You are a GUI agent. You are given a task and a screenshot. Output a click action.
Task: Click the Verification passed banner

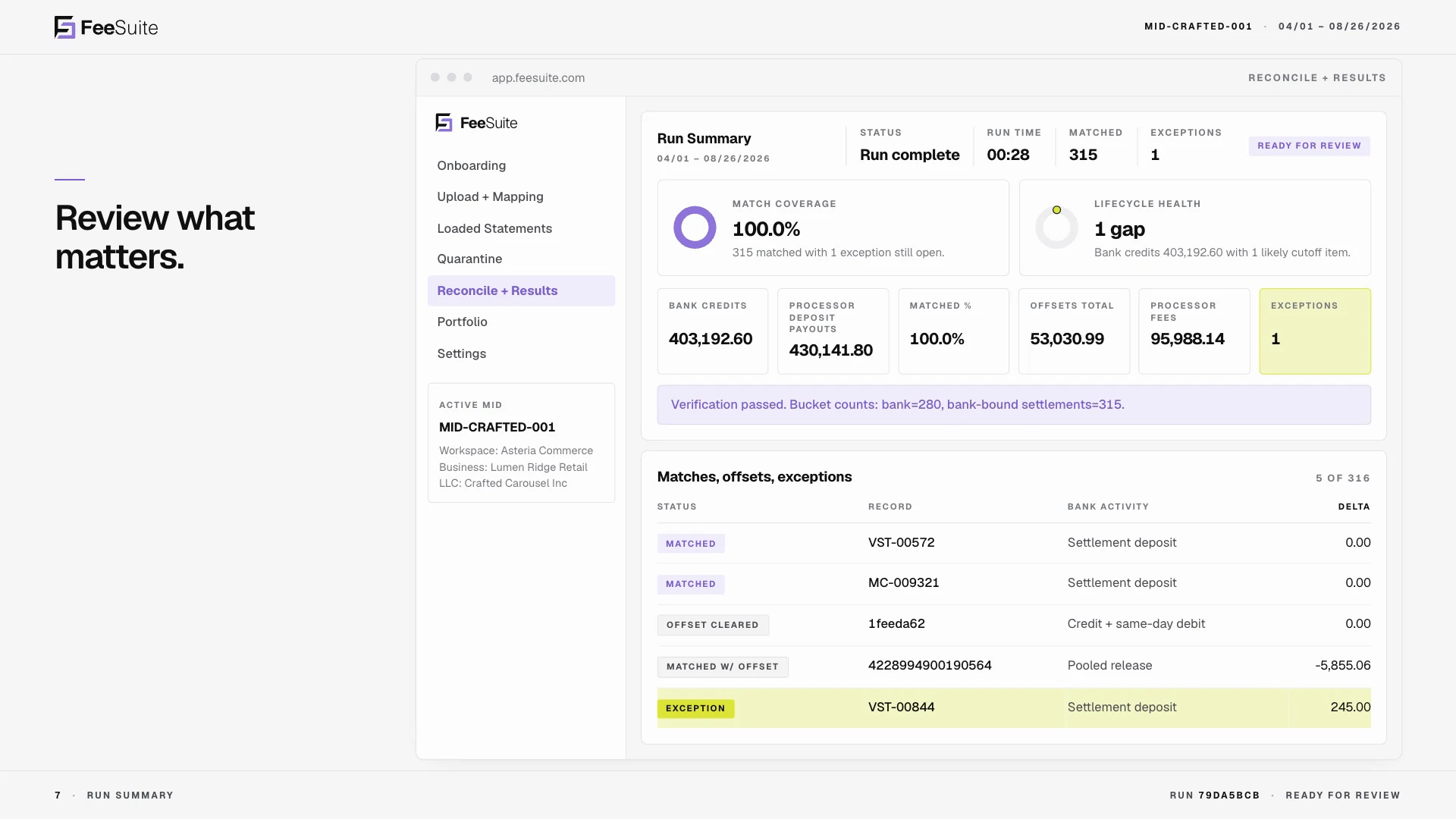click(x=1013, y=404)
